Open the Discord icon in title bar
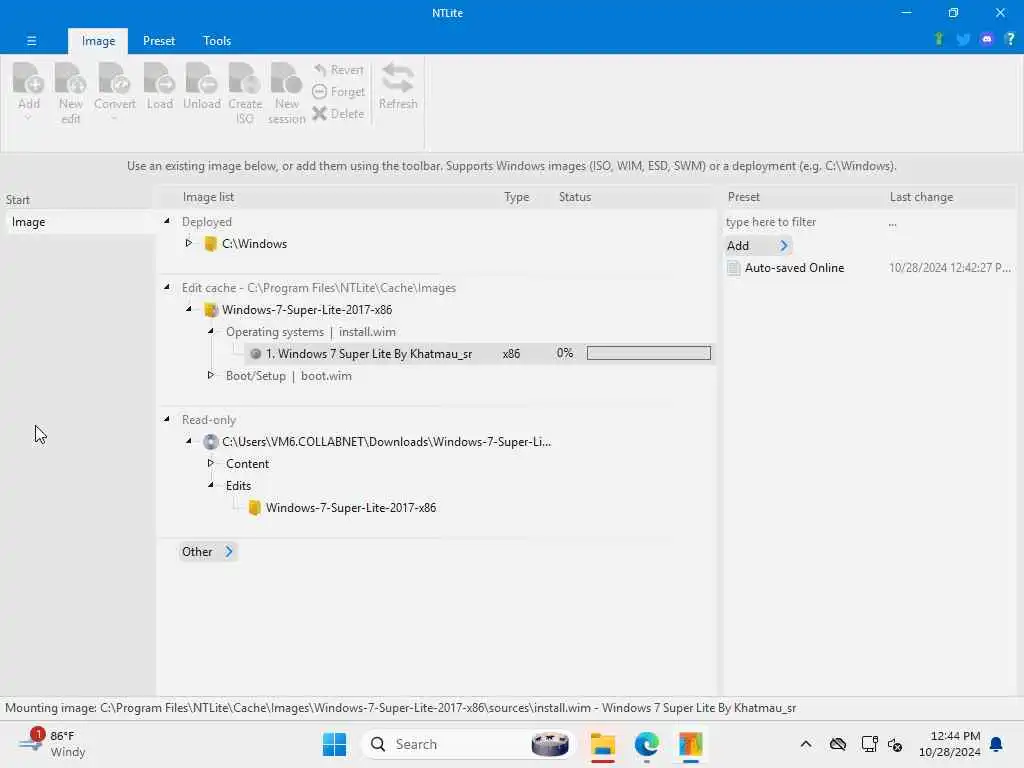Image resolution: width=1024 pixels, height=768 pixels. coord(987,39)
